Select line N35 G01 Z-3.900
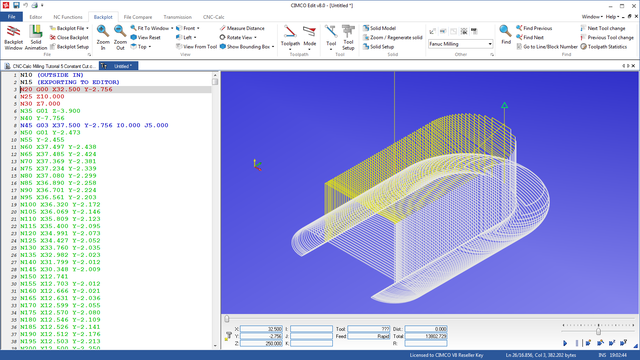 tap(50, 111)
